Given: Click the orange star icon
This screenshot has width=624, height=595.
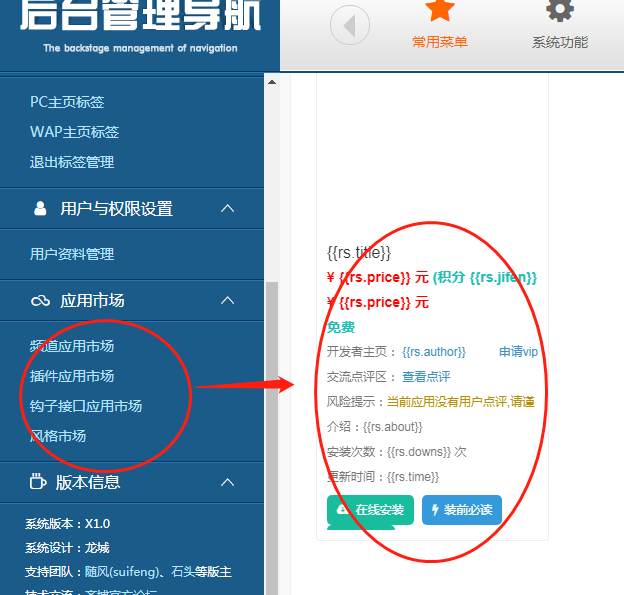Looking at the screenshot, I should coord(439,10).
